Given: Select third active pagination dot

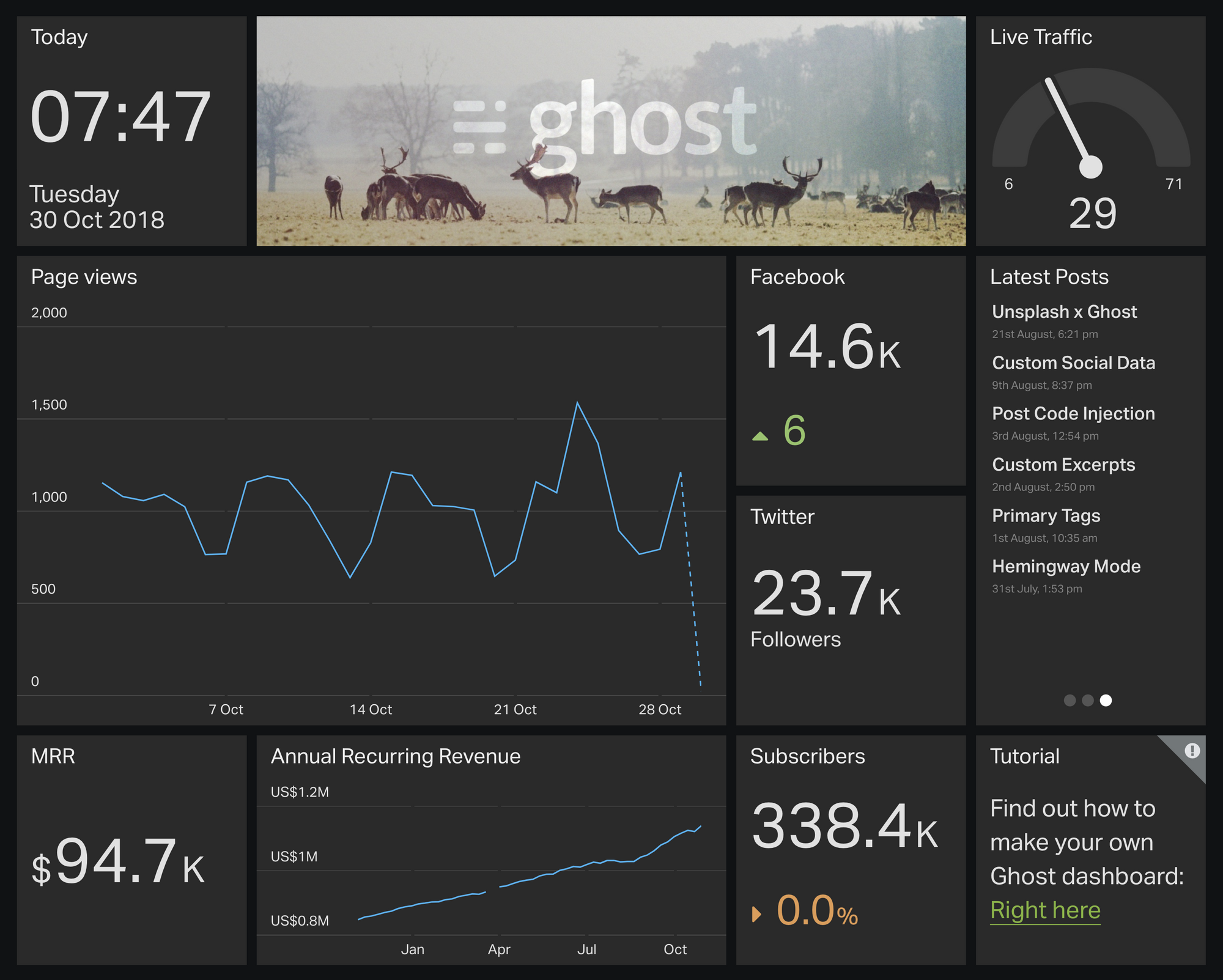Looking at the screenshot, I should pos(1106,701).
